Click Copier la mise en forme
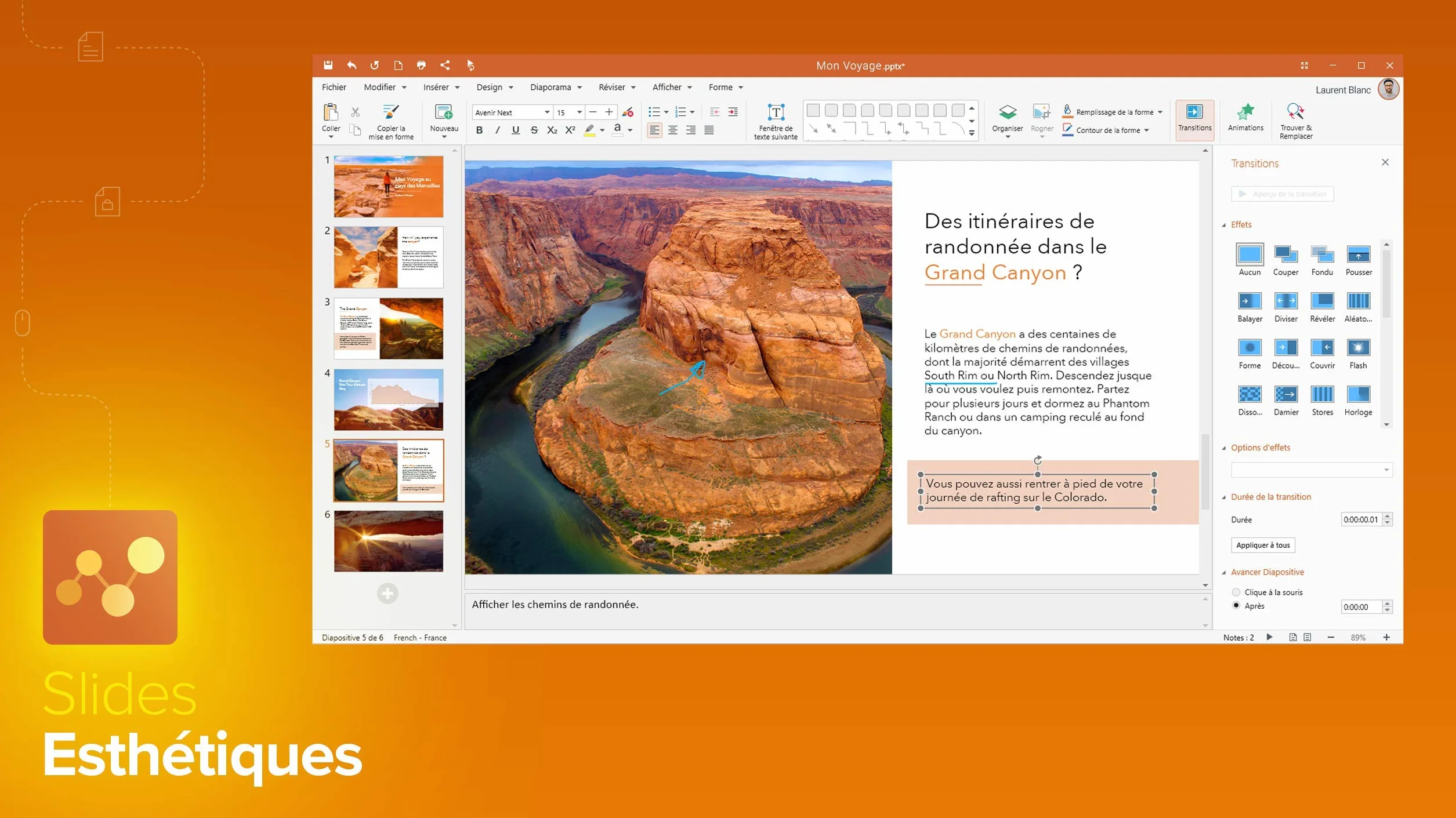Image resolution: width=1456 pixels, height=818 pixels. point(391,122)
